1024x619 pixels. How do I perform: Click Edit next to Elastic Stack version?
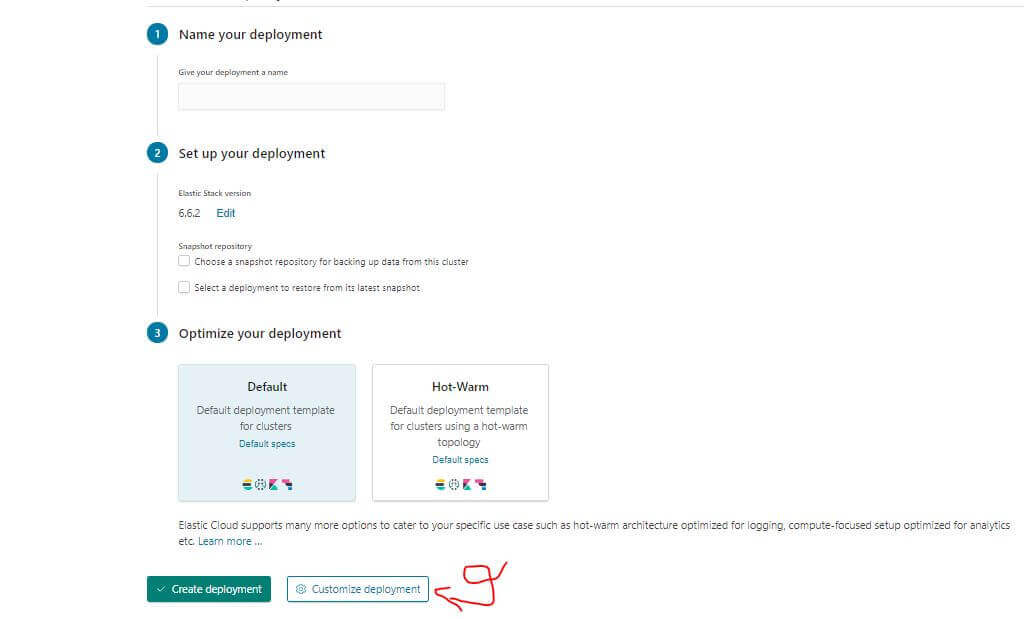(x=226, y=213)
